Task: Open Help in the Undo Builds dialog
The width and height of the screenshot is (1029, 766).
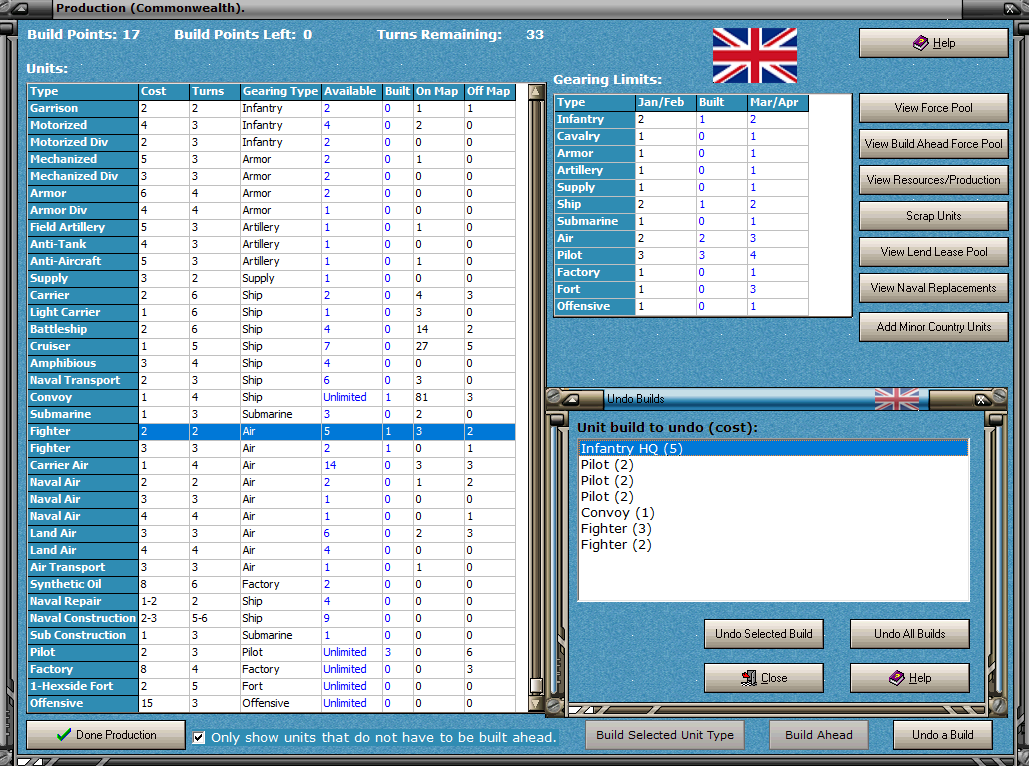Action: click(910, 678)
